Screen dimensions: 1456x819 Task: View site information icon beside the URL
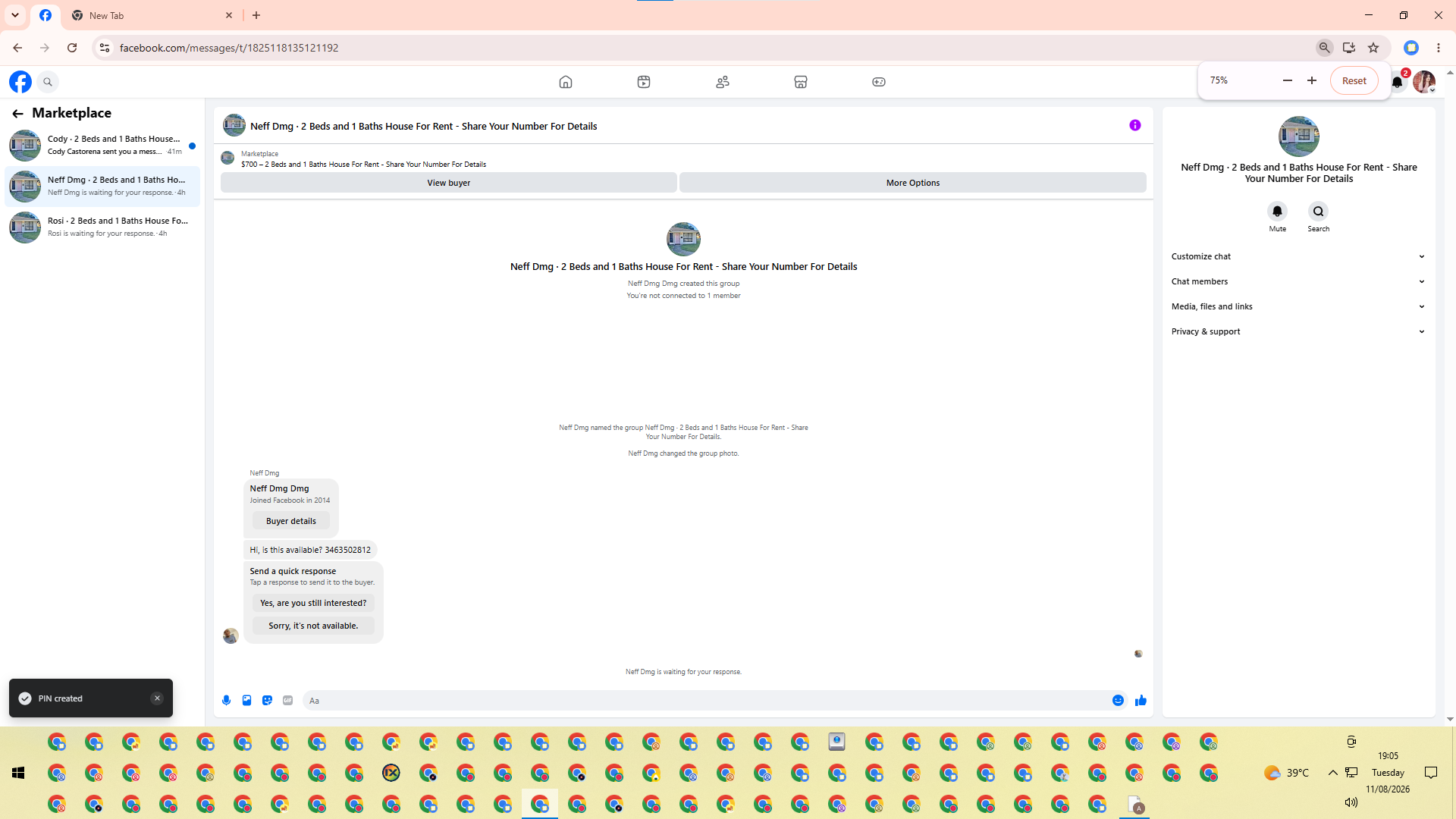coord(105,48)
